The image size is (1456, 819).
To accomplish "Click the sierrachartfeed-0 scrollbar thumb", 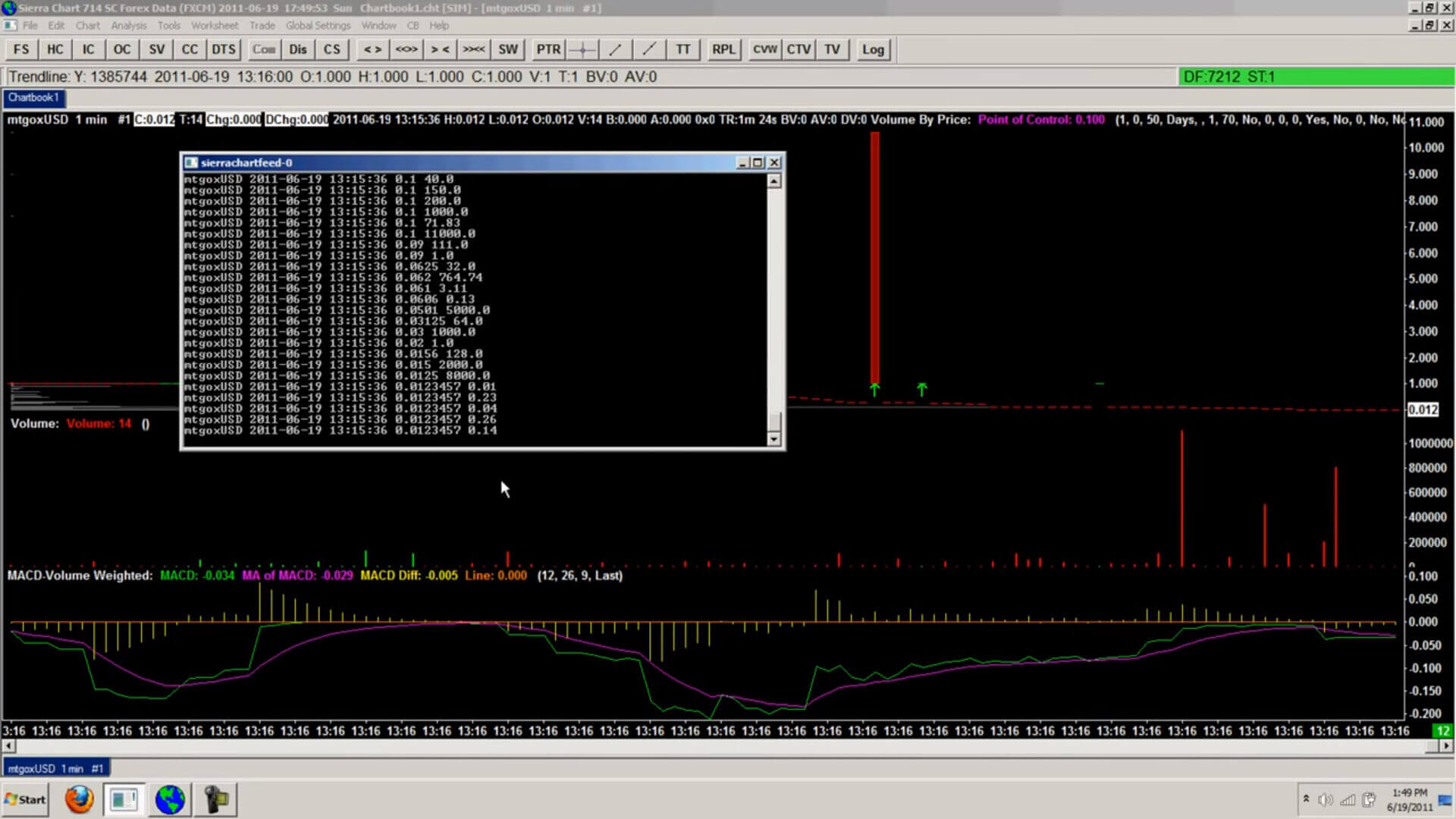I will click(x=773, y=420).
